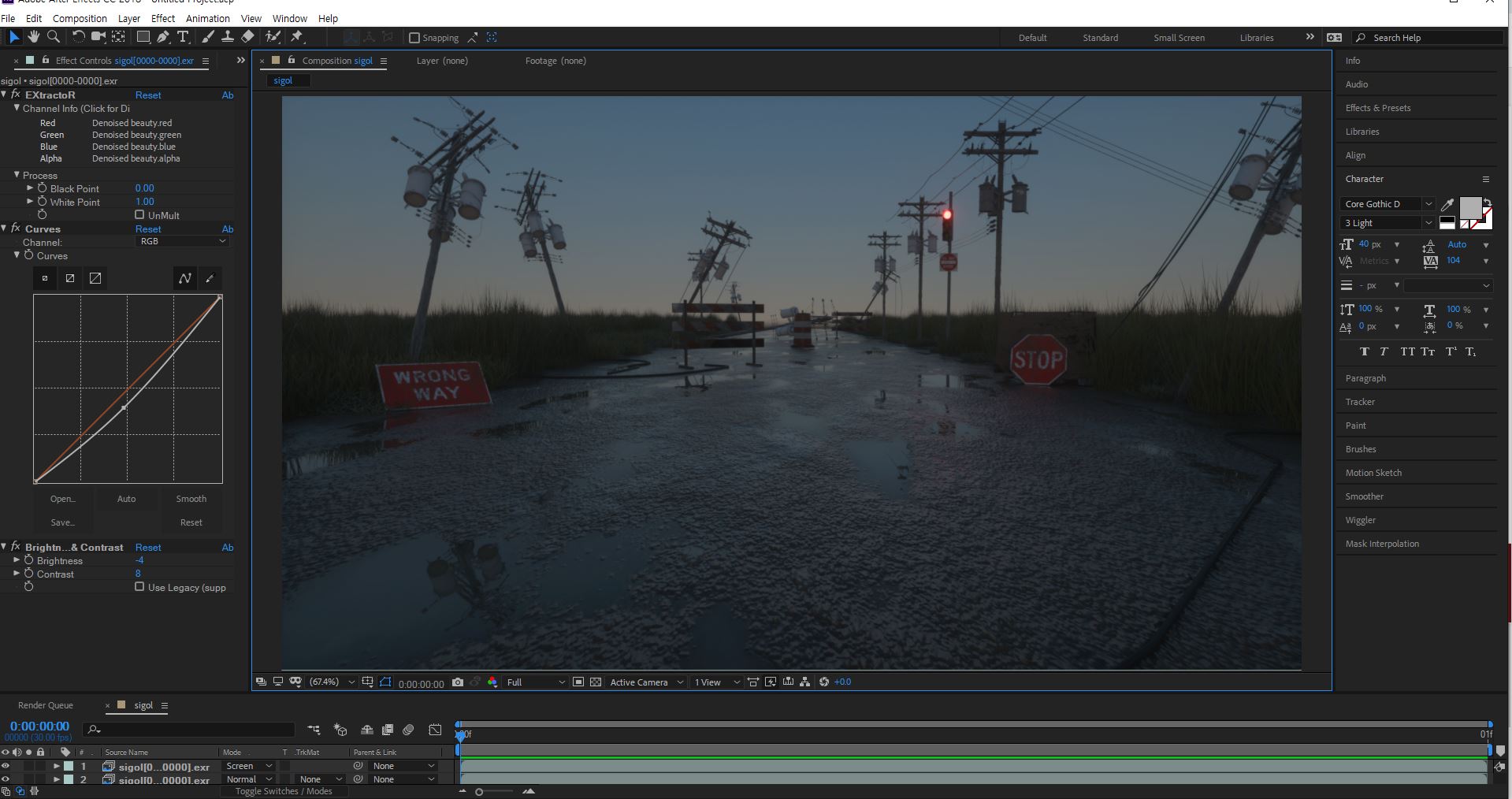Click the Frame Blending timeline icon

(388, 730)
